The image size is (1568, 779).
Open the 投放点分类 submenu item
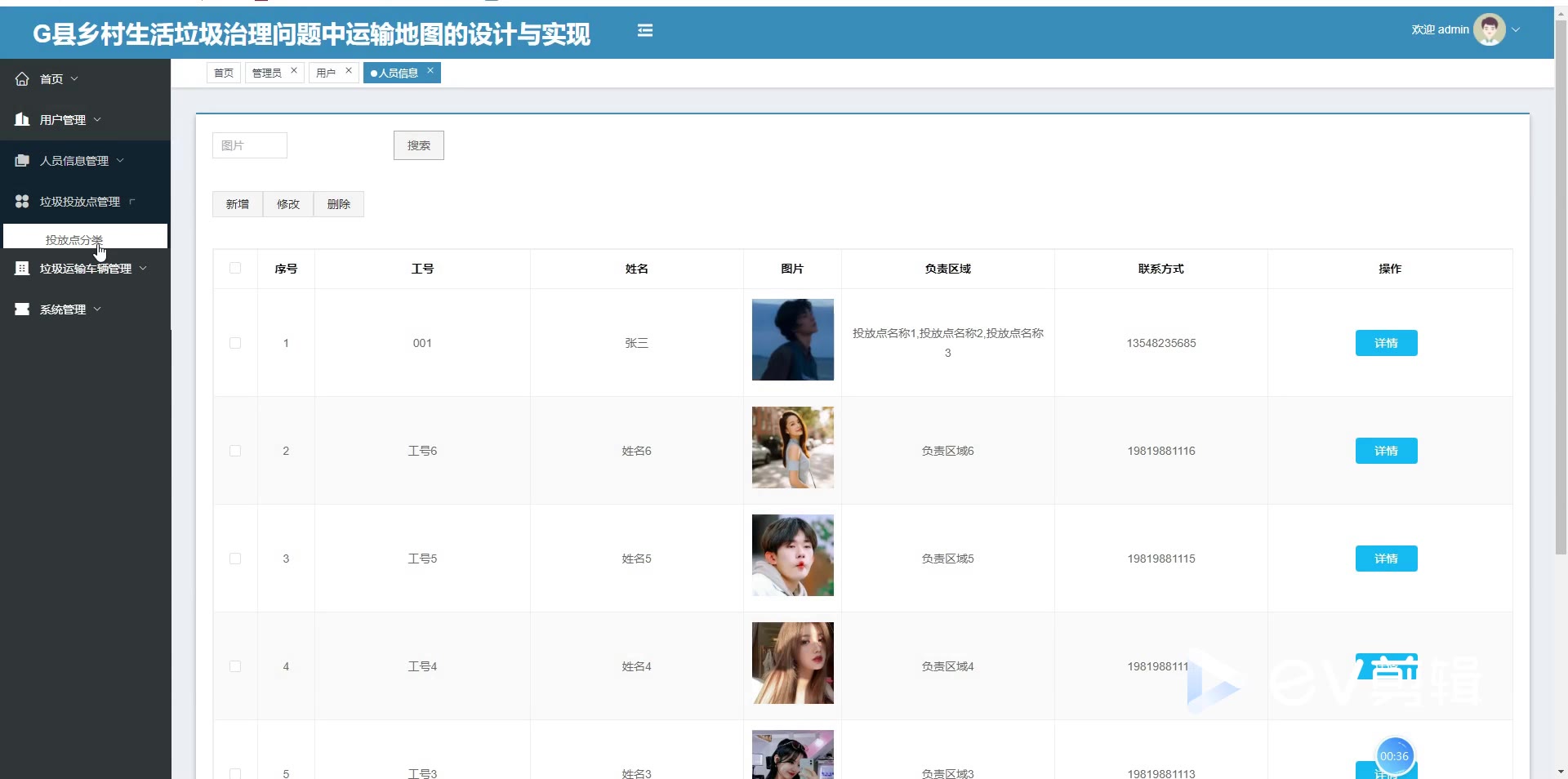click(74, 239)
